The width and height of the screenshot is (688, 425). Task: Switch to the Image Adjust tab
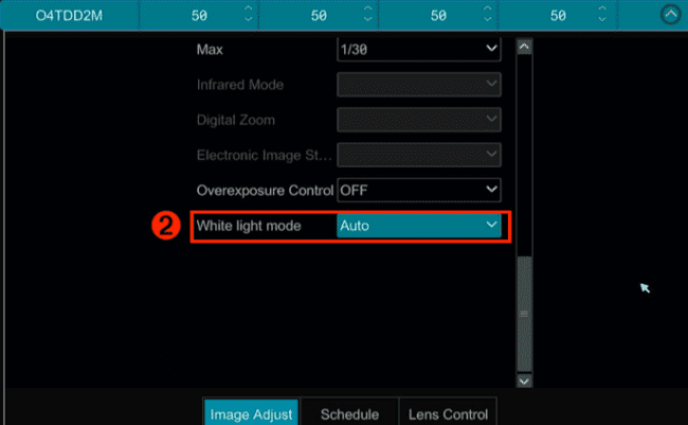click(x=251, y=413)
